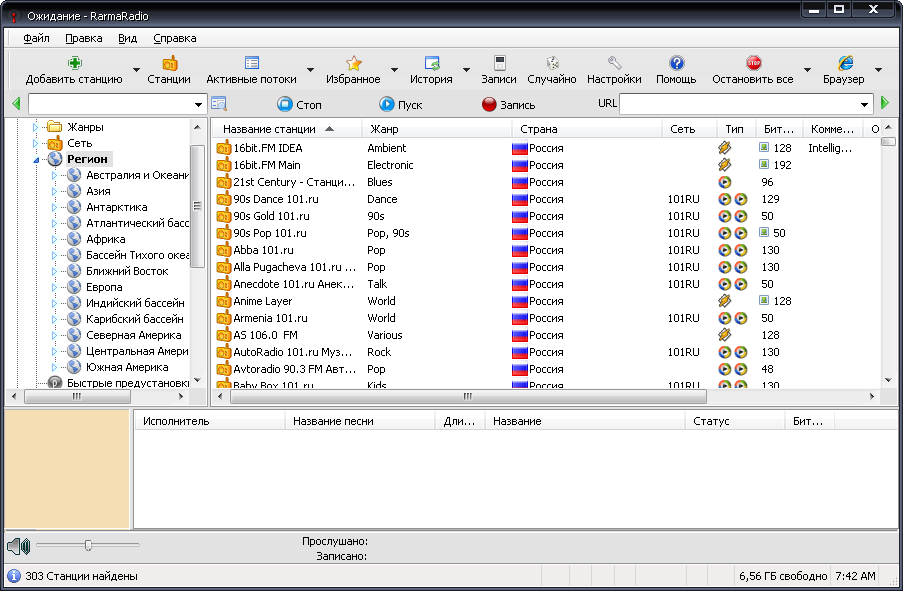Expand the Европа region tree node
Image resolution: width=903 pixels, height=591 pixels.
pos(55,287)
